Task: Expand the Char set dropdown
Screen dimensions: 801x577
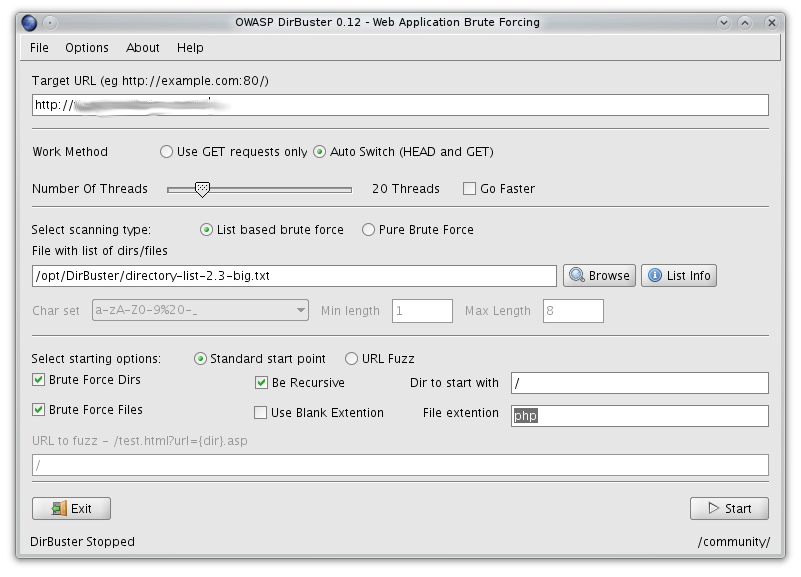Action: click(x=301, y=311)
